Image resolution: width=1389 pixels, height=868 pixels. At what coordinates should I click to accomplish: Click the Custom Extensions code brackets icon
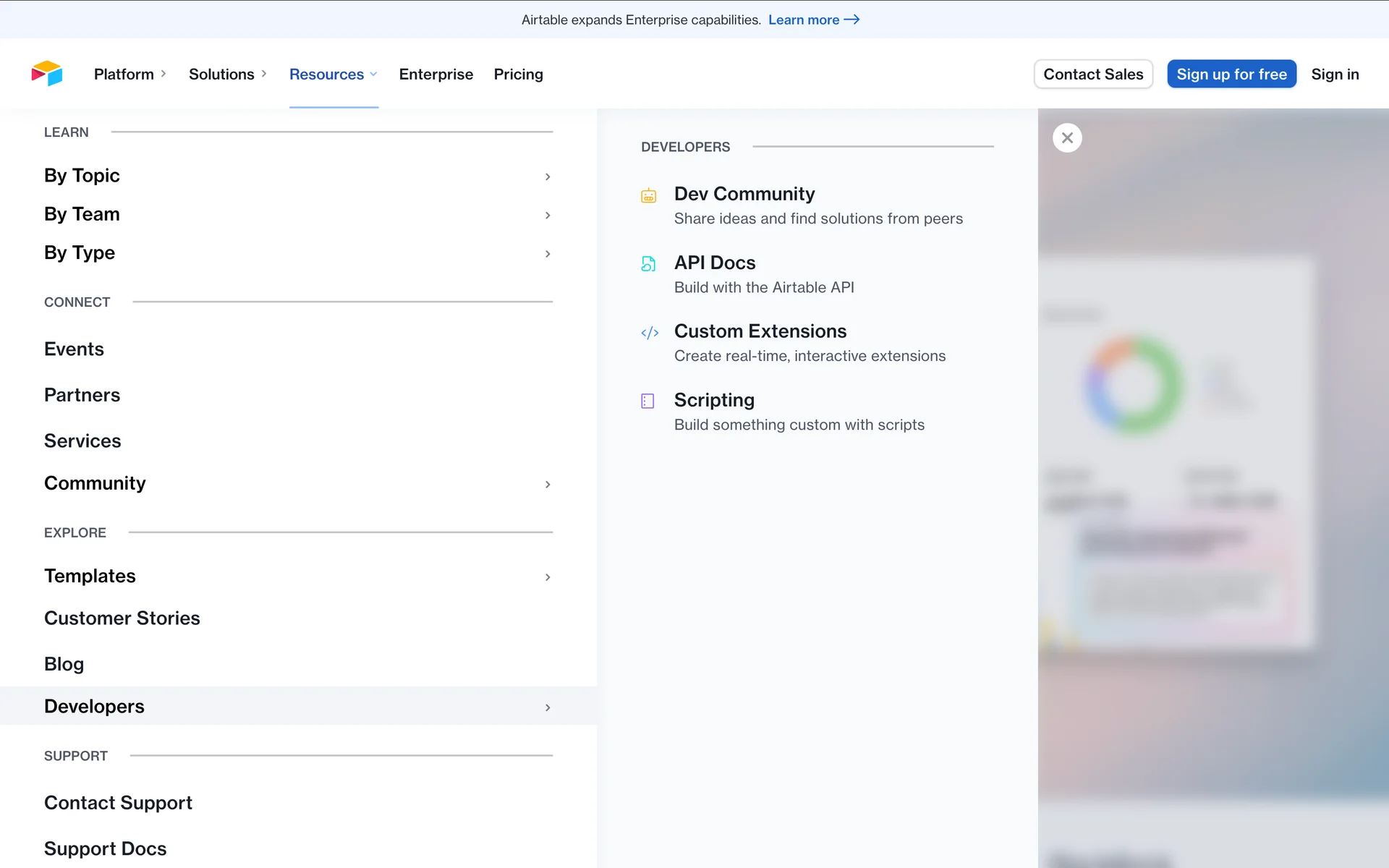pos(649,333)
